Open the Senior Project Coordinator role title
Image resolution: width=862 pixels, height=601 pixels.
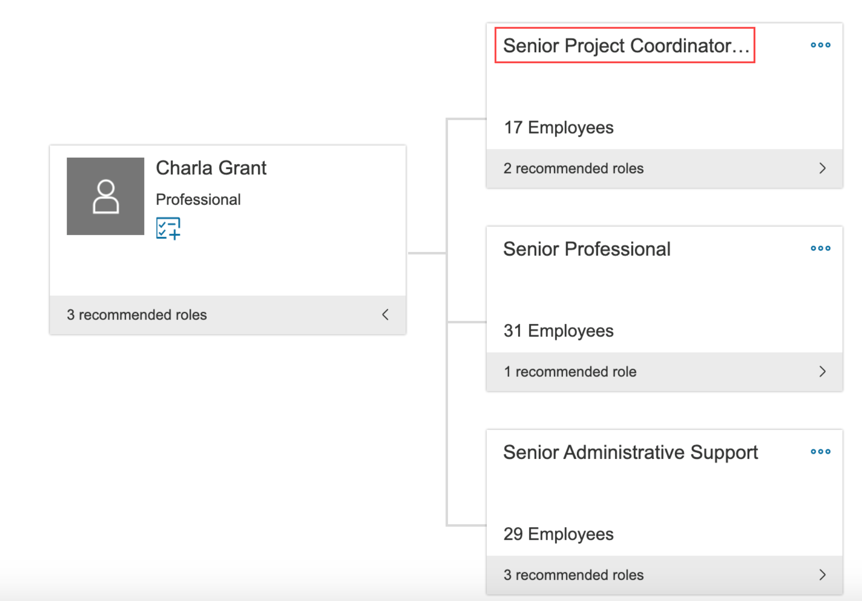coord(625,46)
